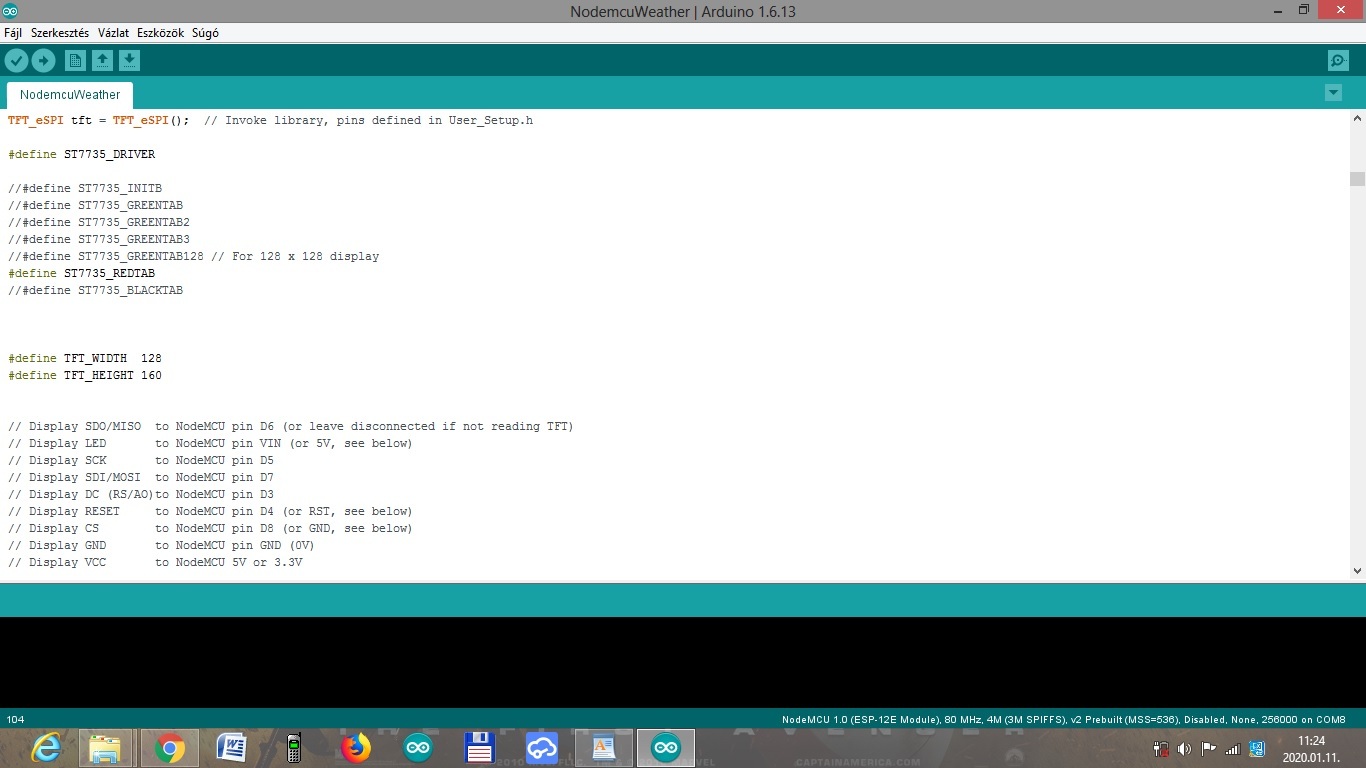Open the Fájl menu
Image resolution: width=1366 pixels, height=768 pixels.
coord(13,33)
